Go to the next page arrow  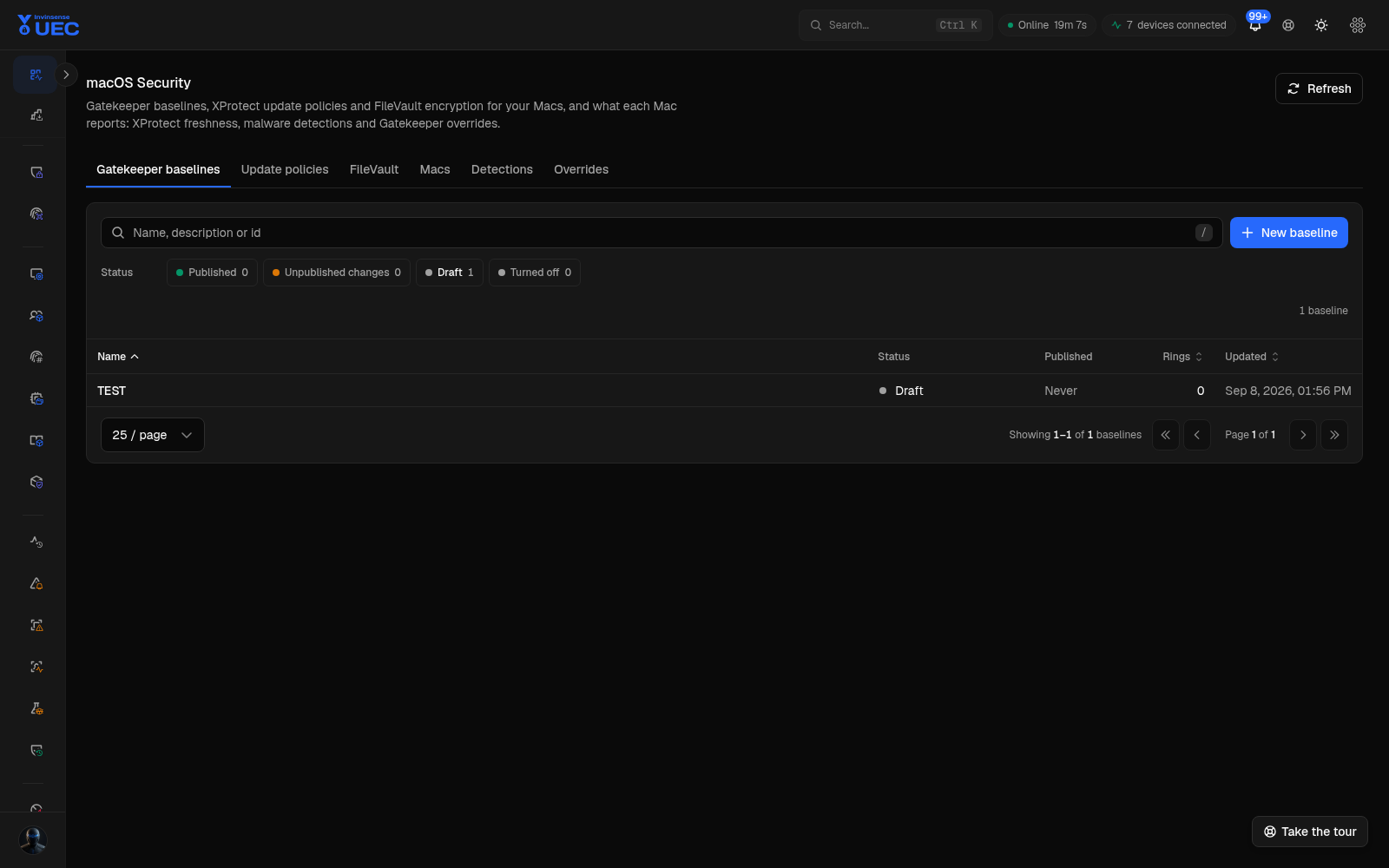tap(1303, 435)
